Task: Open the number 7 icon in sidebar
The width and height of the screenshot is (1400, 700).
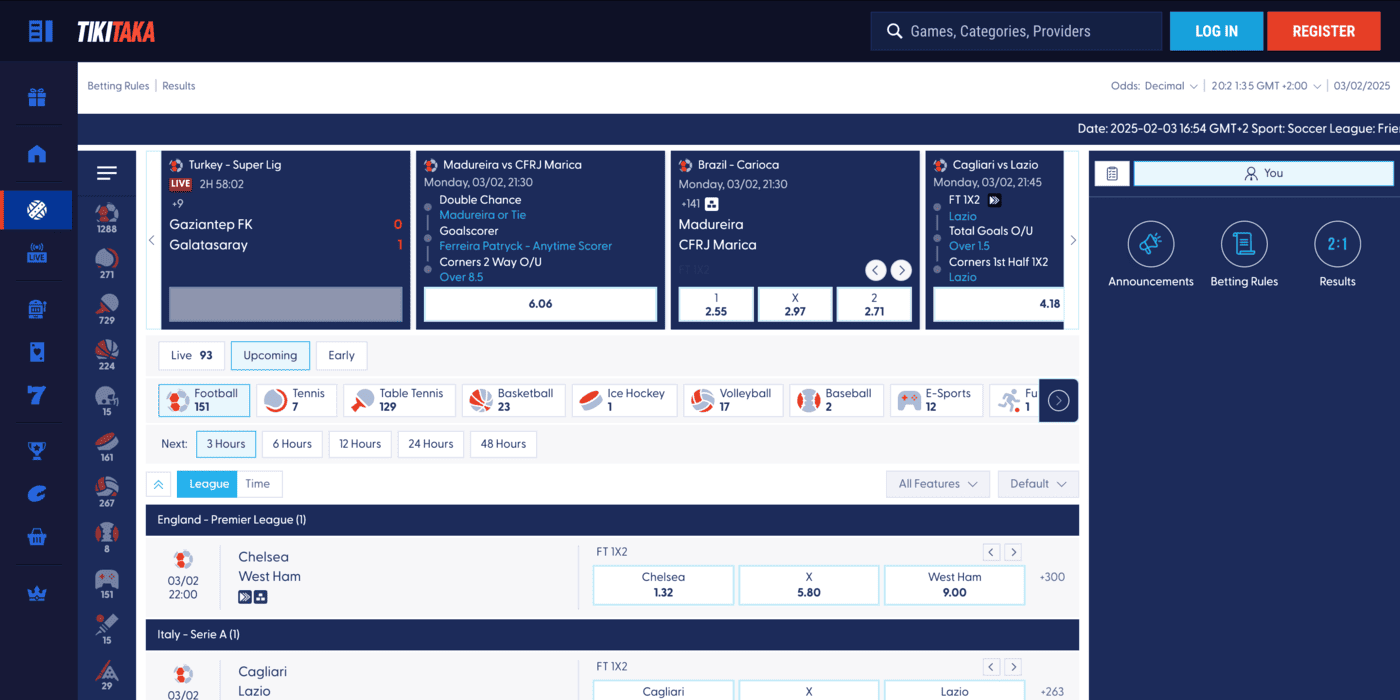Action: click(37, 396)
